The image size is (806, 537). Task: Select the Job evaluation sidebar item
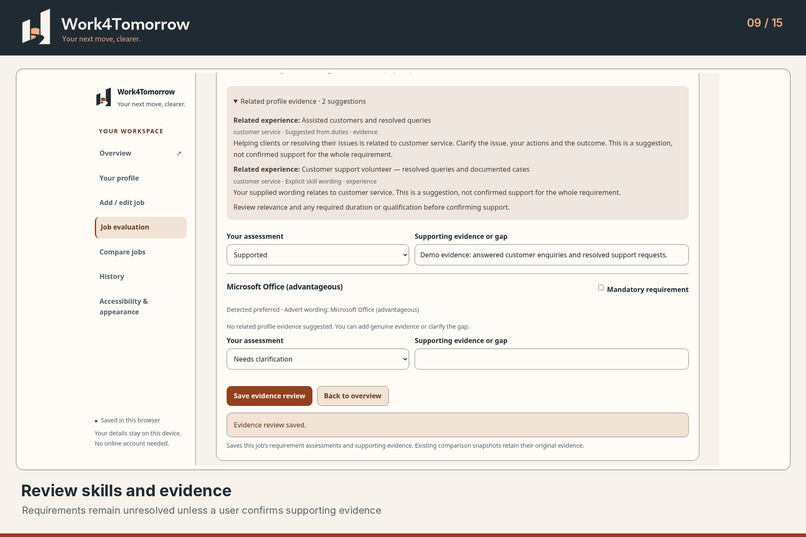[x=140, y=227]
